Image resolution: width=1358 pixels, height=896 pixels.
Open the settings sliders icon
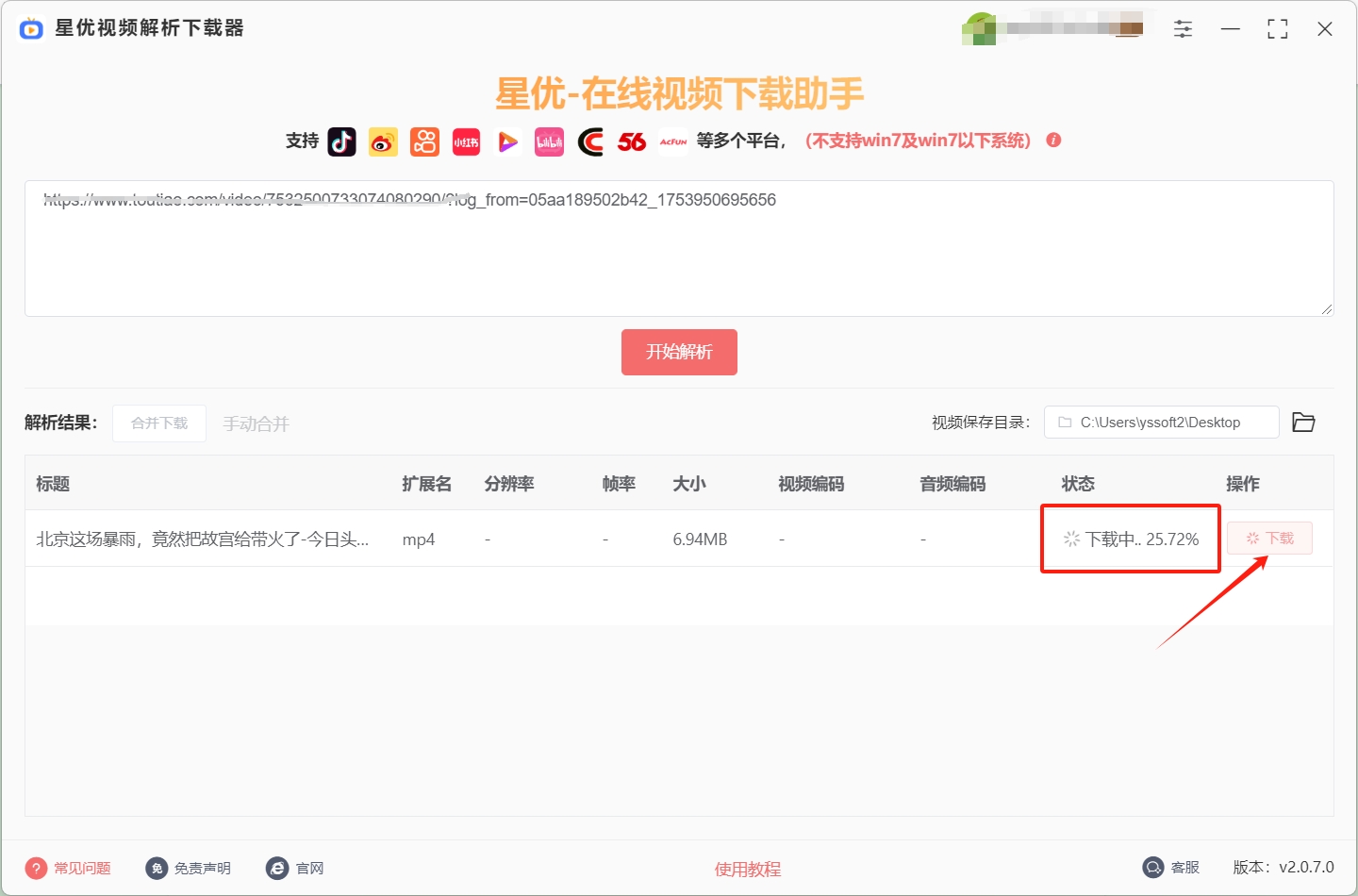[x=1183, y=29]
